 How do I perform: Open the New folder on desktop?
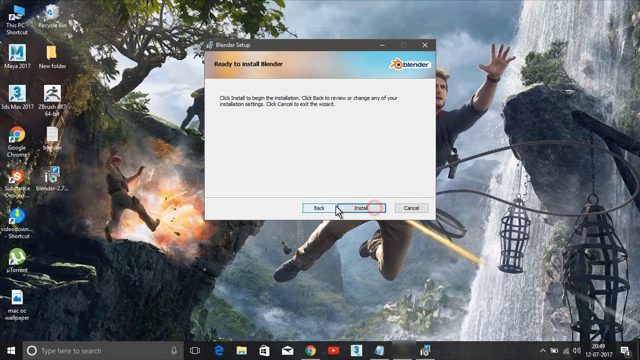click(x=52, y=56)
